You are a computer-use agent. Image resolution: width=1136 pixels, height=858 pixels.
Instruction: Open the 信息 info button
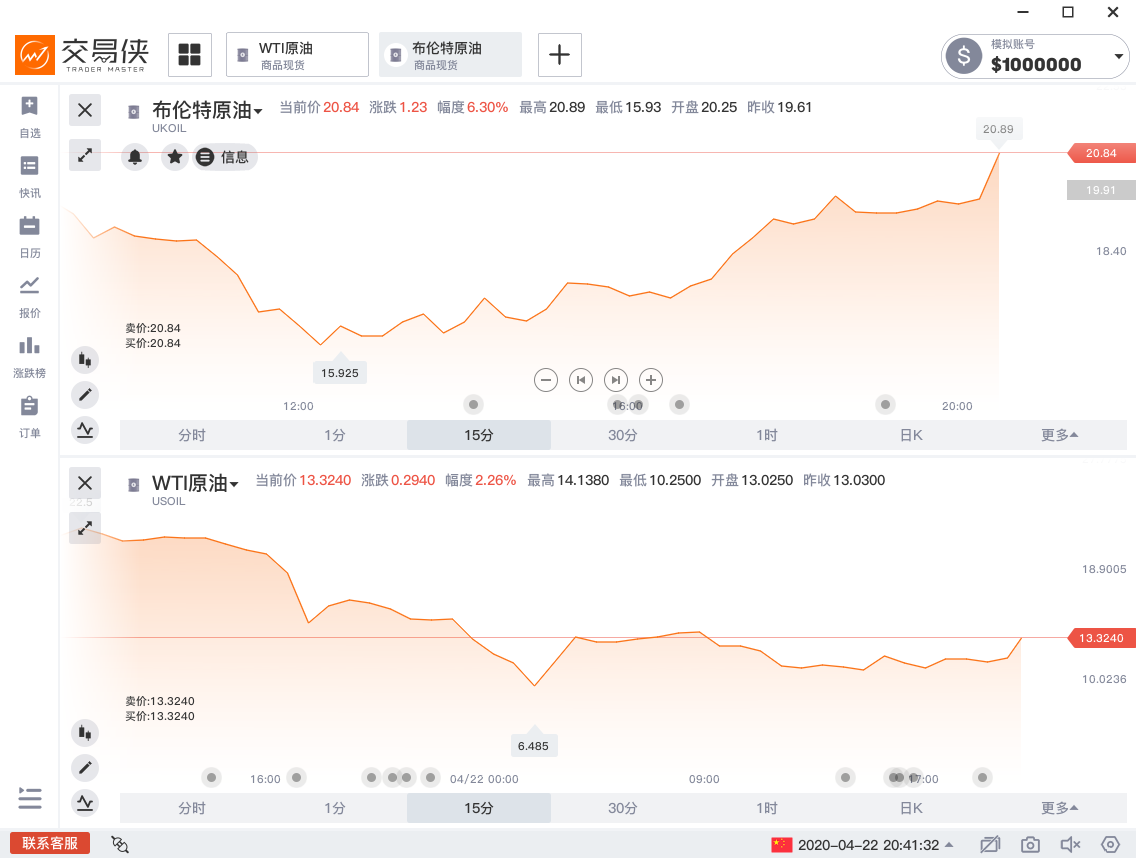click(225, 157)
